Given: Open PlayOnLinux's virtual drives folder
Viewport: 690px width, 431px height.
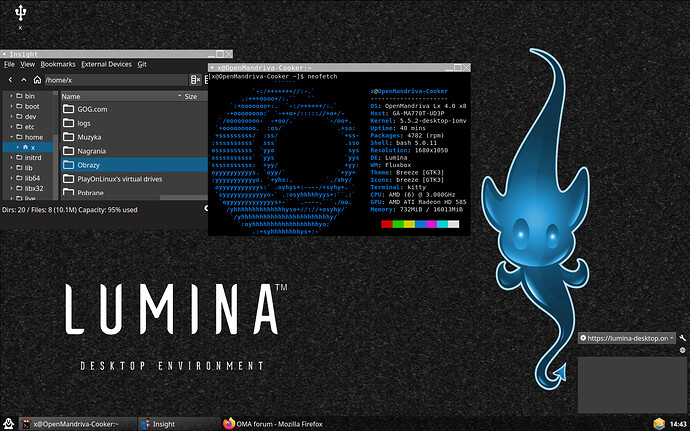Looking at the screenshot, I should tap(120, 179).
